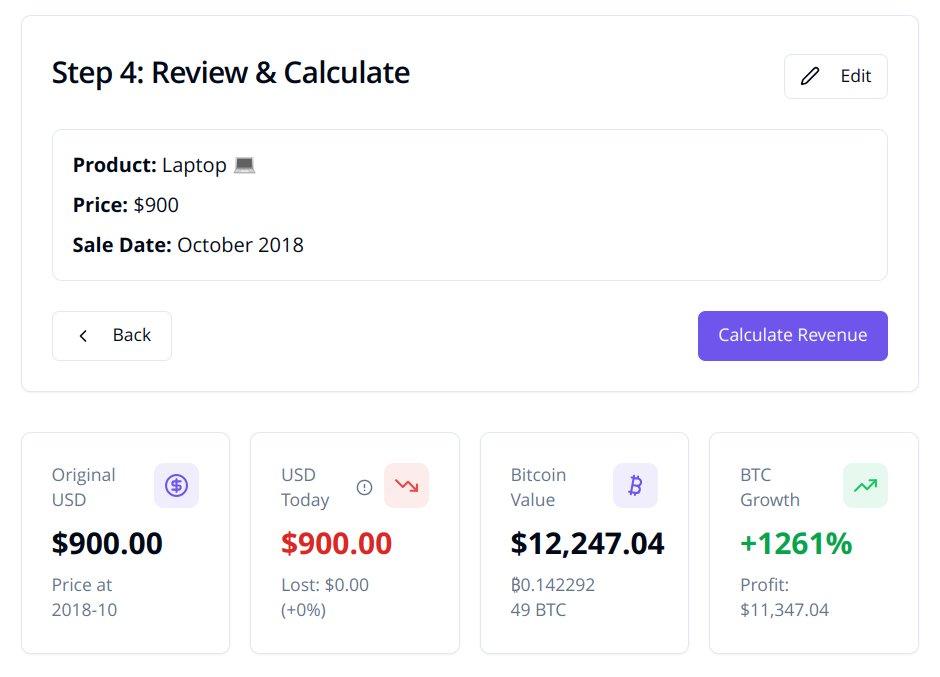Click the Lost: $0.00 (+0%) text
This screenshot has height=677, width=940.
coord(325,597)
